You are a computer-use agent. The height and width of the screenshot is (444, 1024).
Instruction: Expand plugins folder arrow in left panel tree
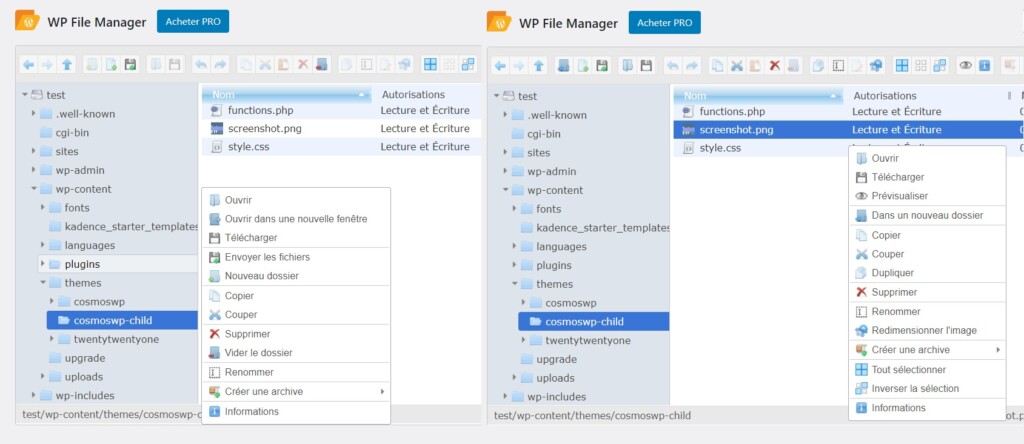[42, 264]
